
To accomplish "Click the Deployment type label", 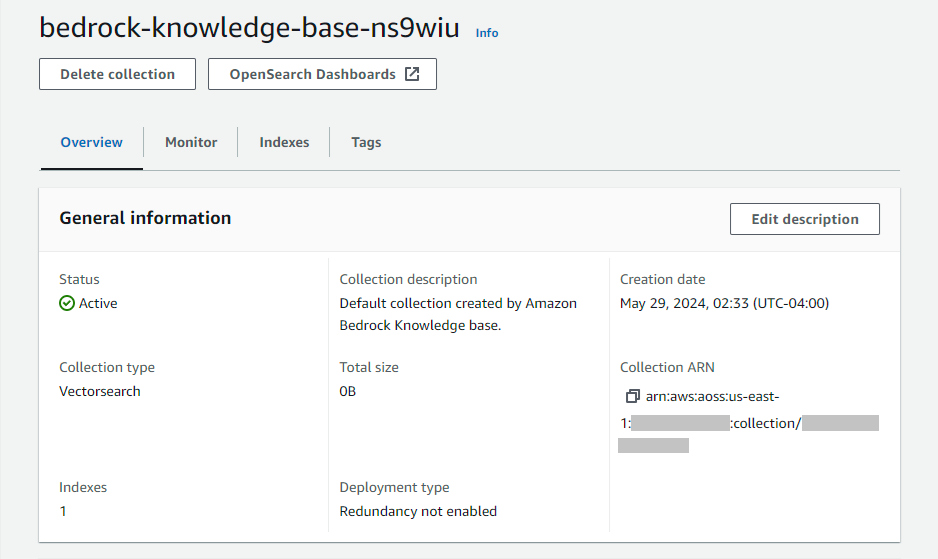I will 394,488.
